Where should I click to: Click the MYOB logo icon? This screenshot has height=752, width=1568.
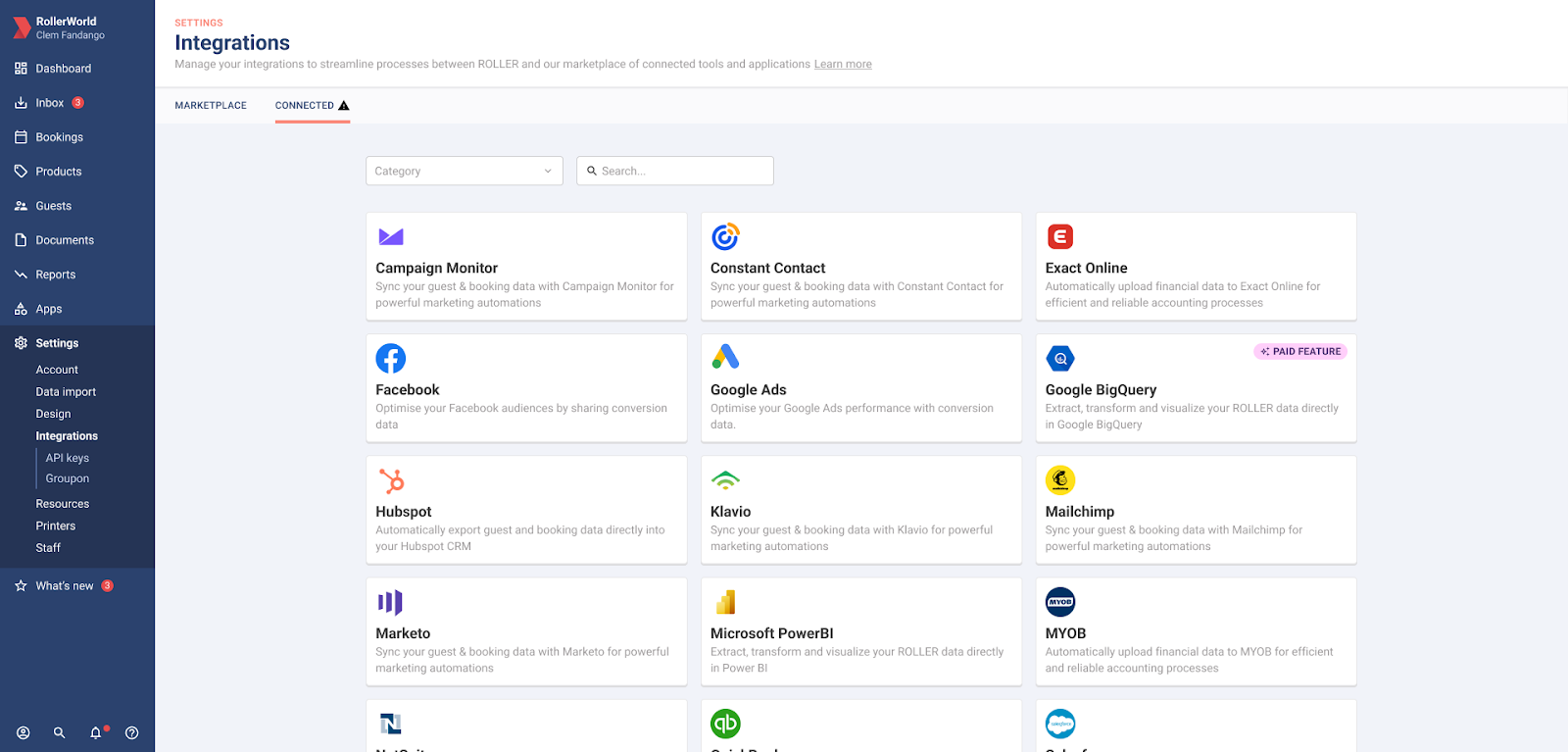(1060, 602)
